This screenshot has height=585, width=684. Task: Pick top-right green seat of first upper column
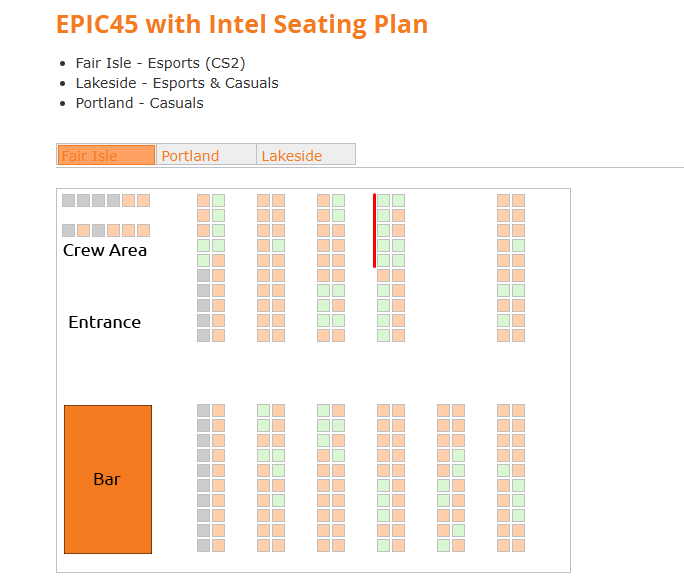tap(219, 201)
